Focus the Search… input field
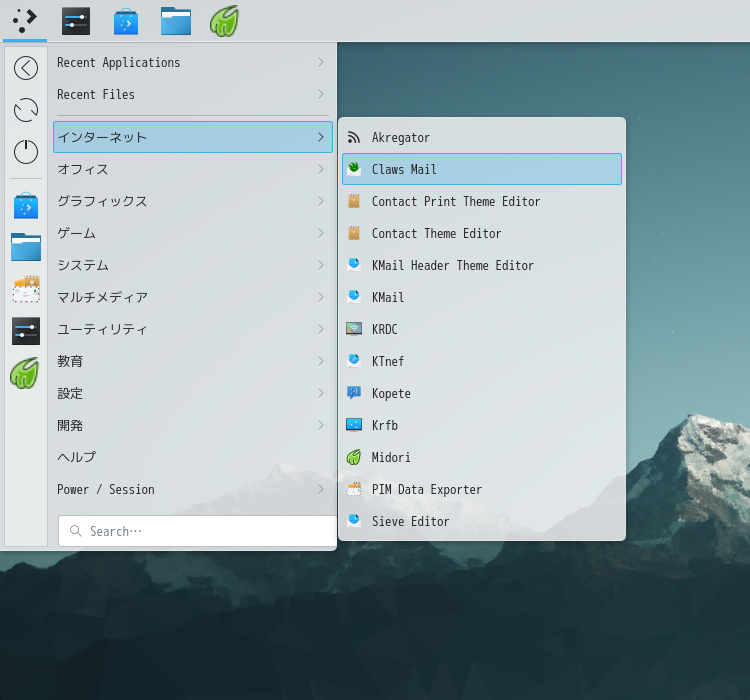This screenshot has height=700, width=750. [198, 531]
